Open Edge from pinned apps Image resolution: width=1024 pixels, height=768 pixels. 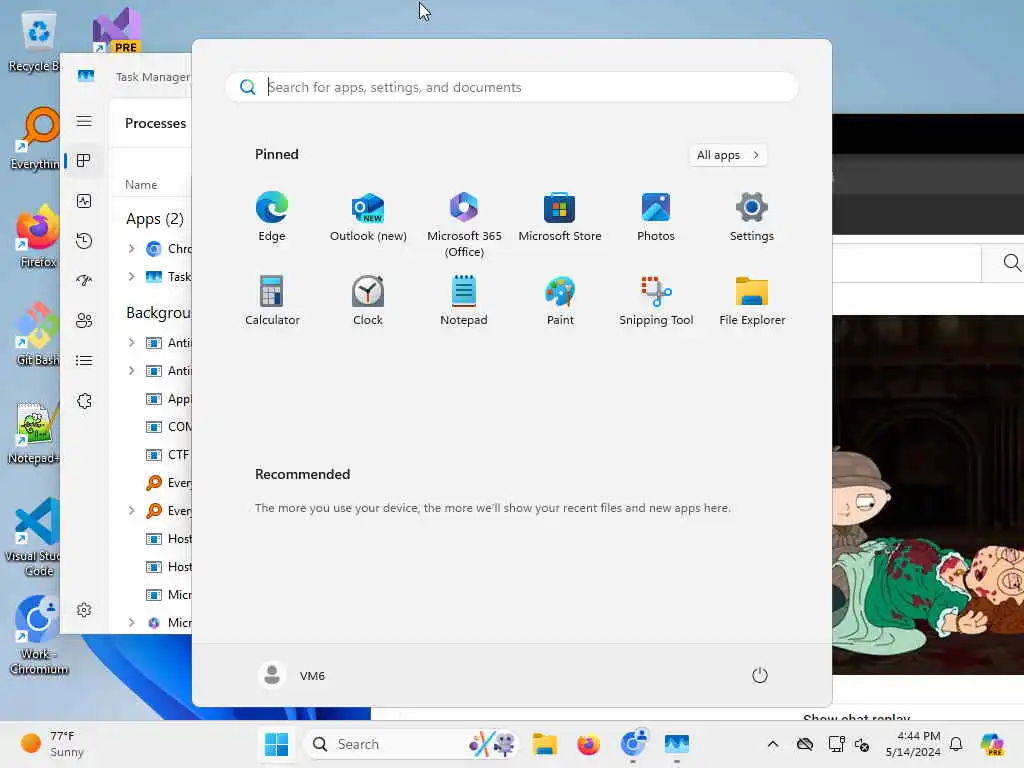coord(272,217)
